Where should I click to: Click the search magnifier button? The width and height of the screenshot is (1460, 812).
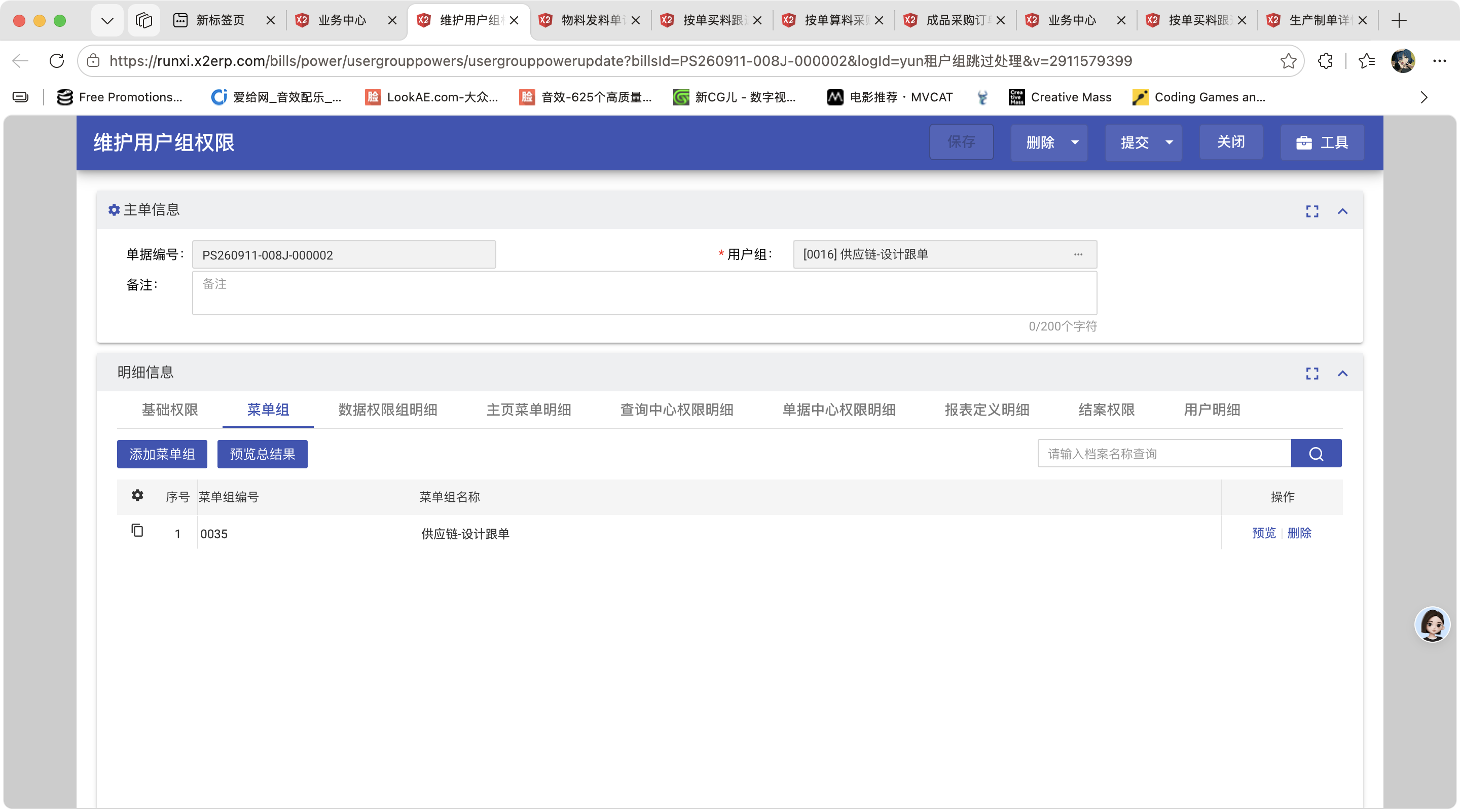click(1316, 453)
